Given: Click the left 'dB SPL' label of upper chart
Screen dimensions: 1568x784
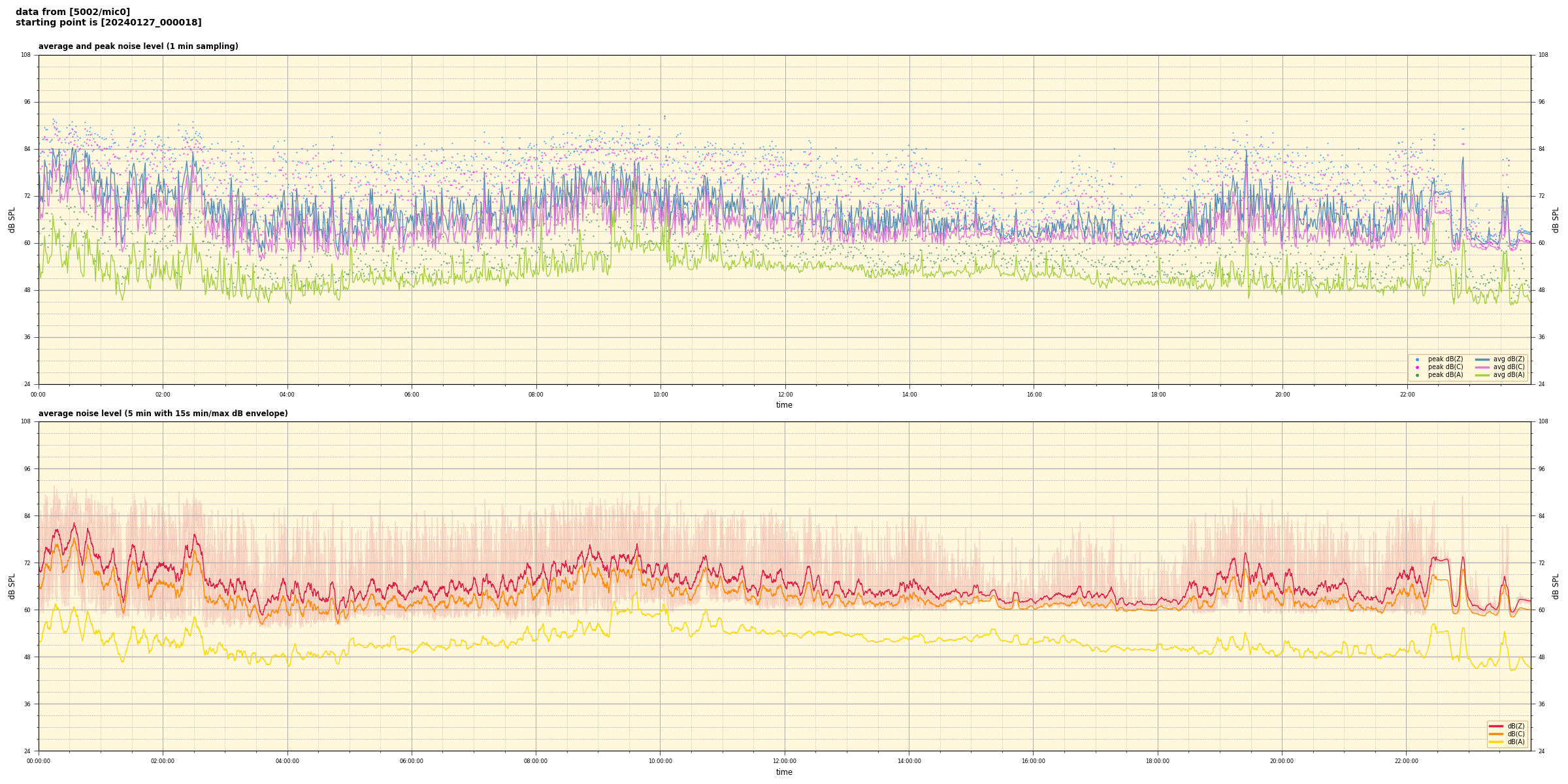Looking at the screenshot, I should click(12, 220).
